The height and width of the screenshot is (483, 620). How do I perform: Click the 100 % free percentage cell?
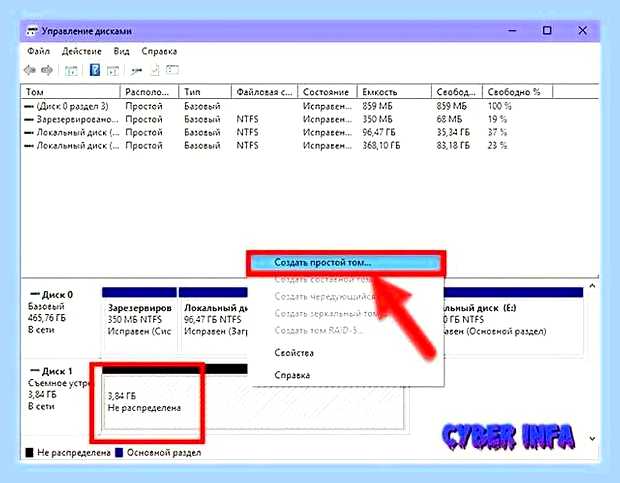(x=499, y=106)
